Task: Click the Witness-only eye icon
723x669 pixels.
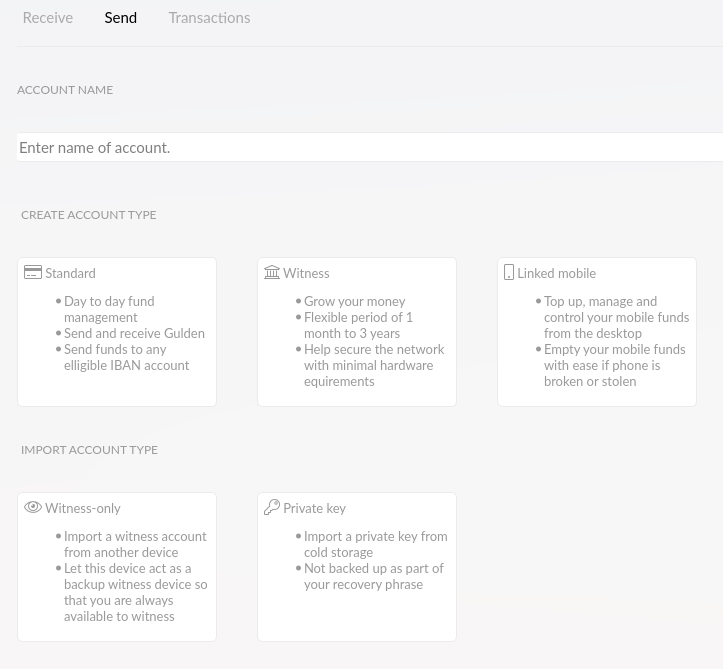Action: click(33, 507)
